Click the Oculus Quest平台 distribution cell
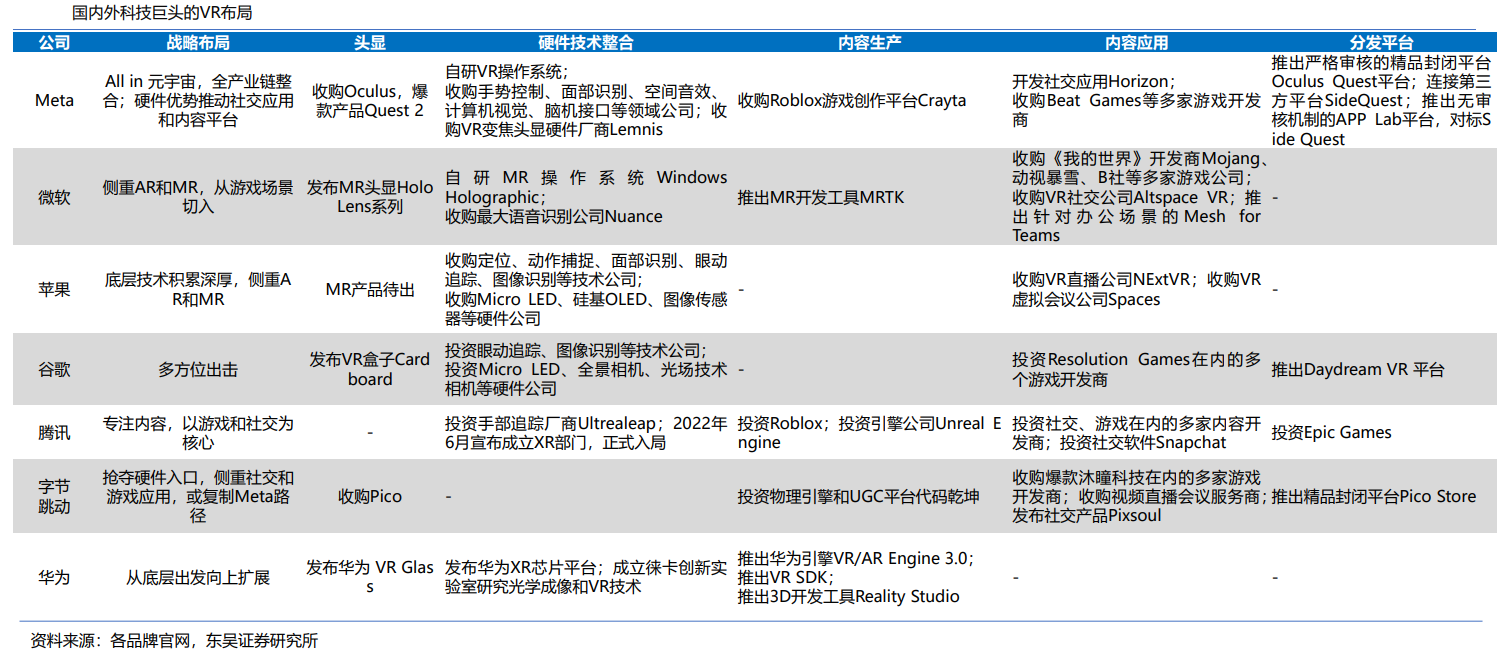This screenshot has height=650, width=1500. click(1381, 100)
